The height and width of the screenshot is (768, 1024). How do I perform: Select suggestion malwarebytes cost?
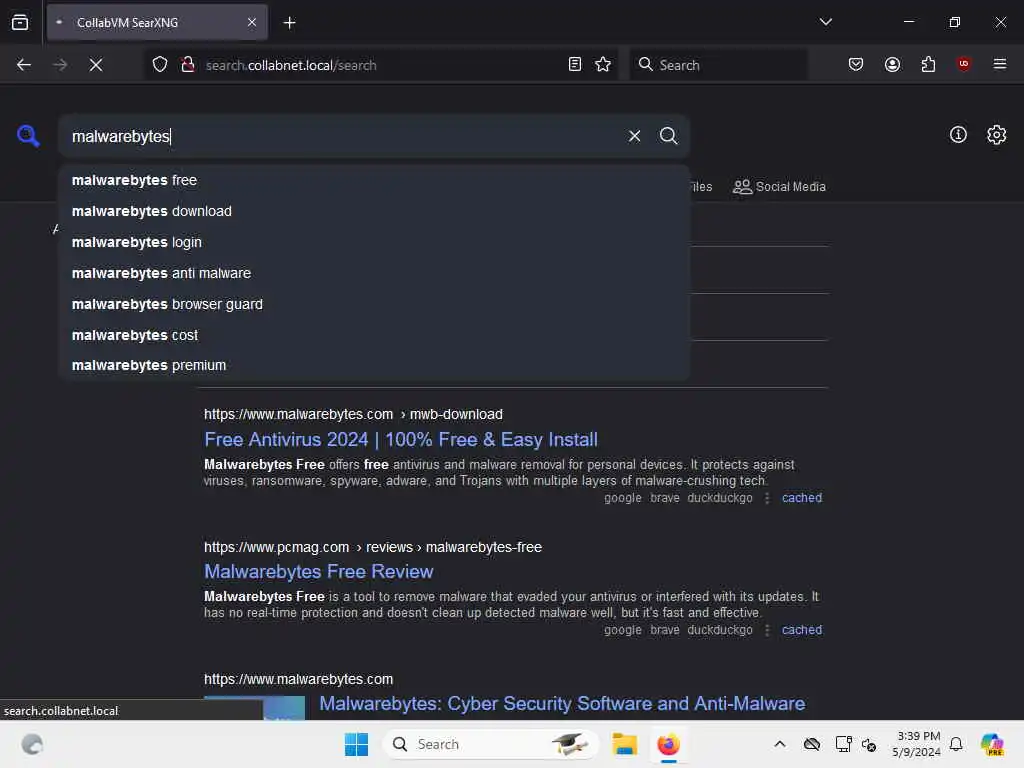(x=374, y=335)
